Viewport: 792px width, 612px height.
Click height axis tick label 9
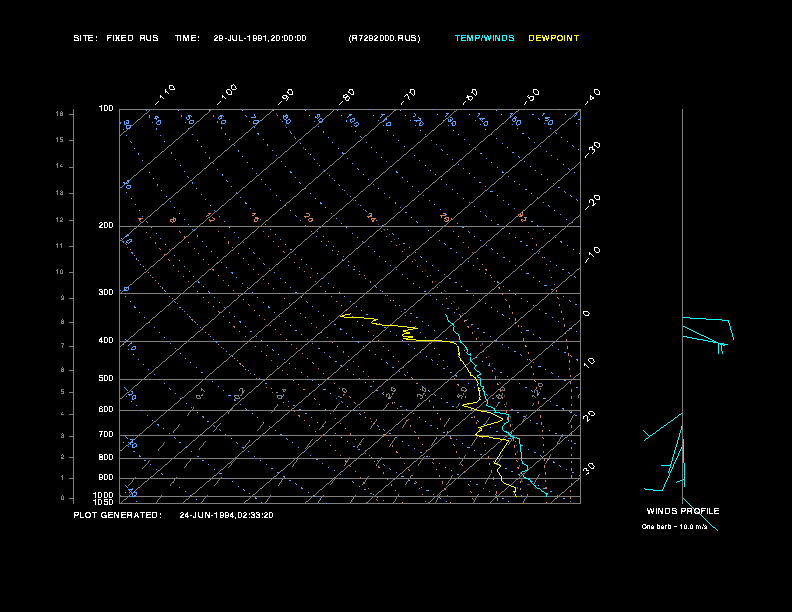63,298
